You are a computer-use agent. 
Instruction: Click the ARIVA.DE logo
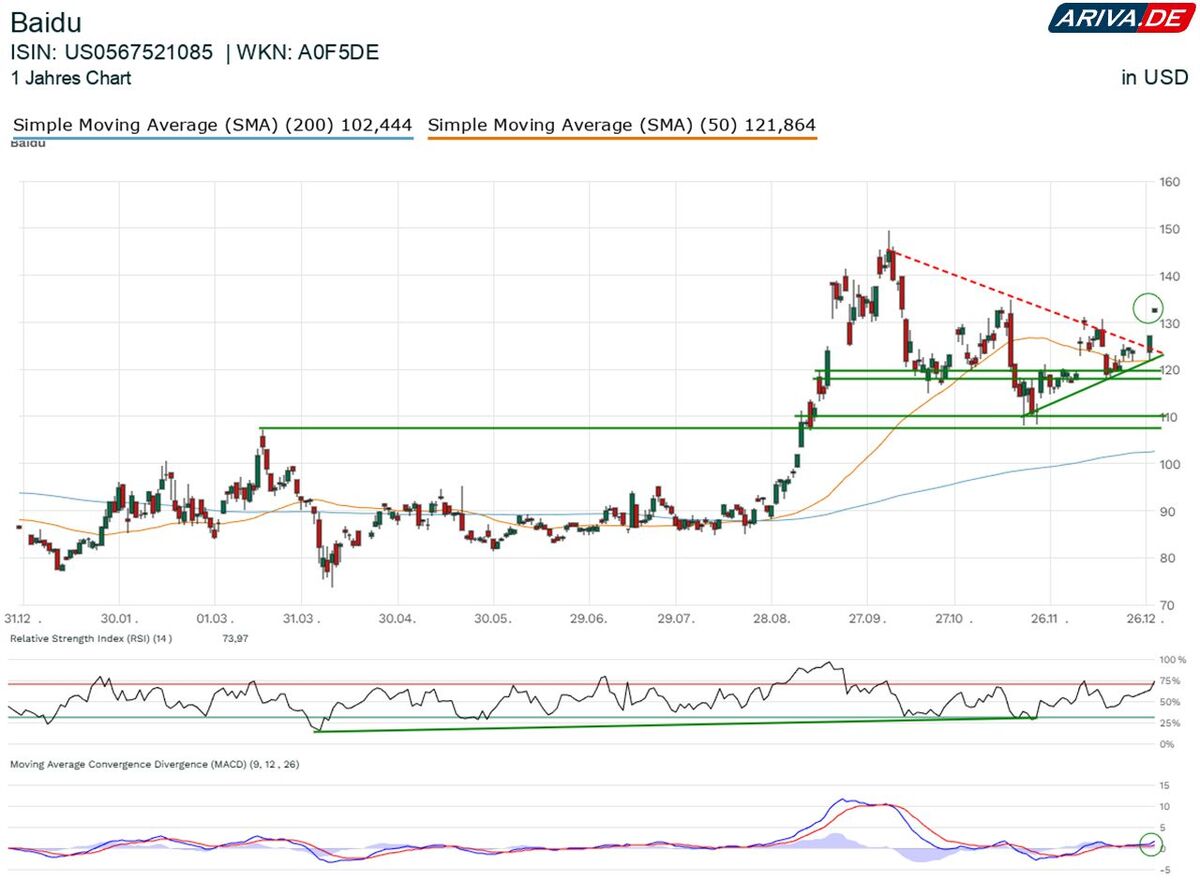(1120, 19)
